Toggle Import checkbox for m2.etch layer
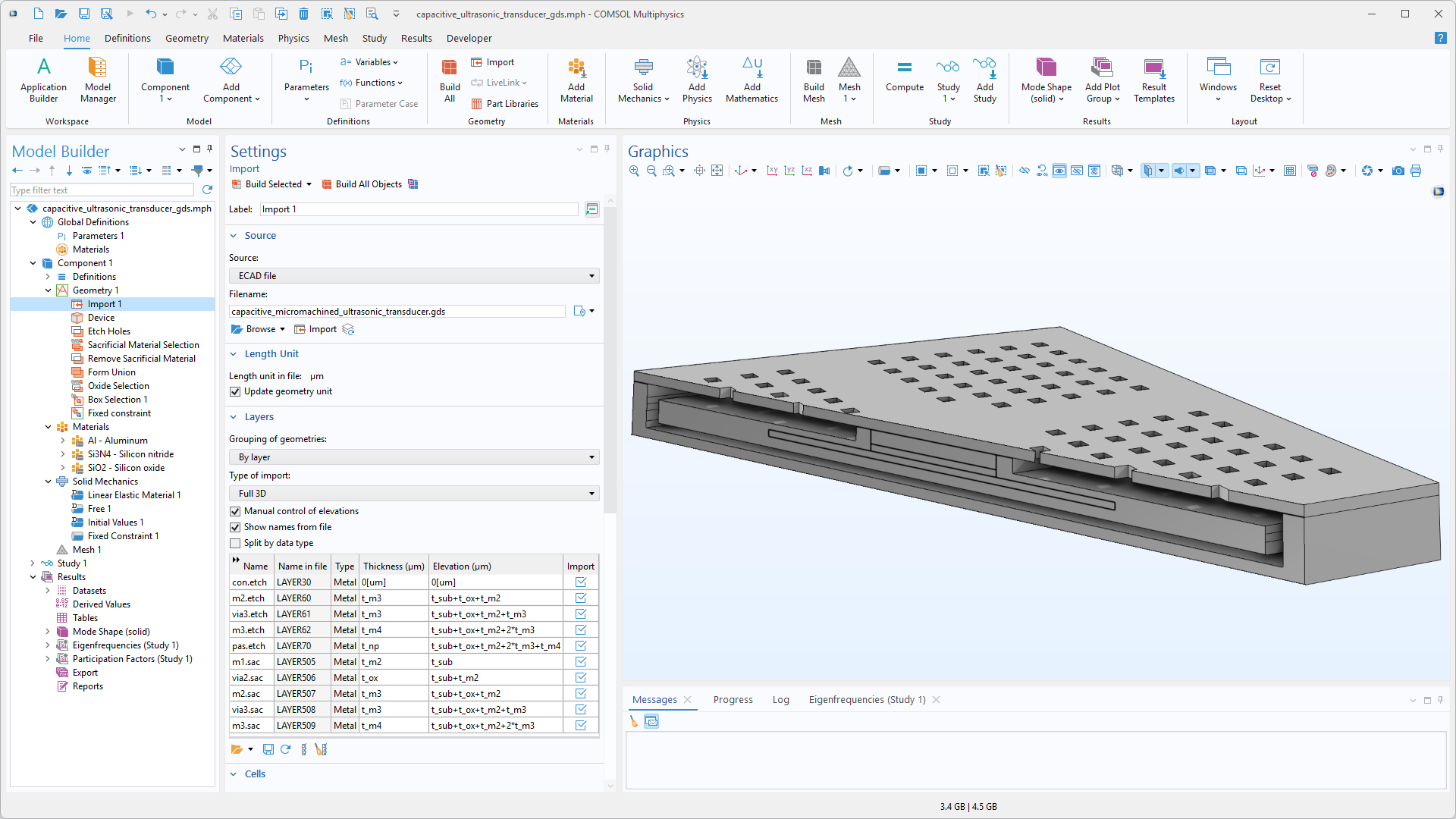Screen dimensions: 1456x819 coord(581,598)
